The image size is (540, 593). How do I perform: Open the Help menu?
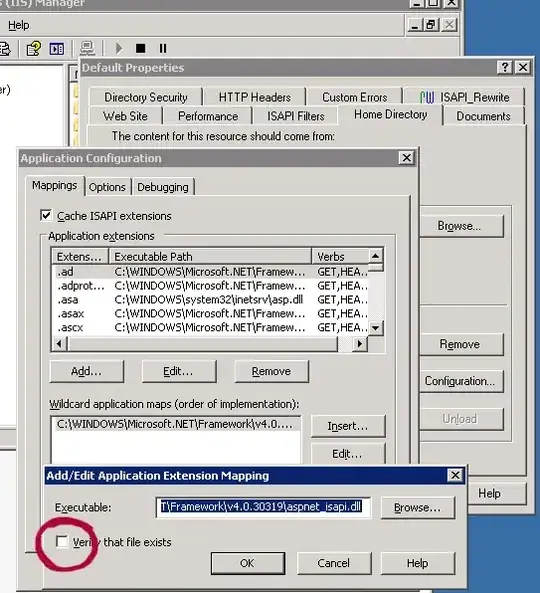coord(19,25)
